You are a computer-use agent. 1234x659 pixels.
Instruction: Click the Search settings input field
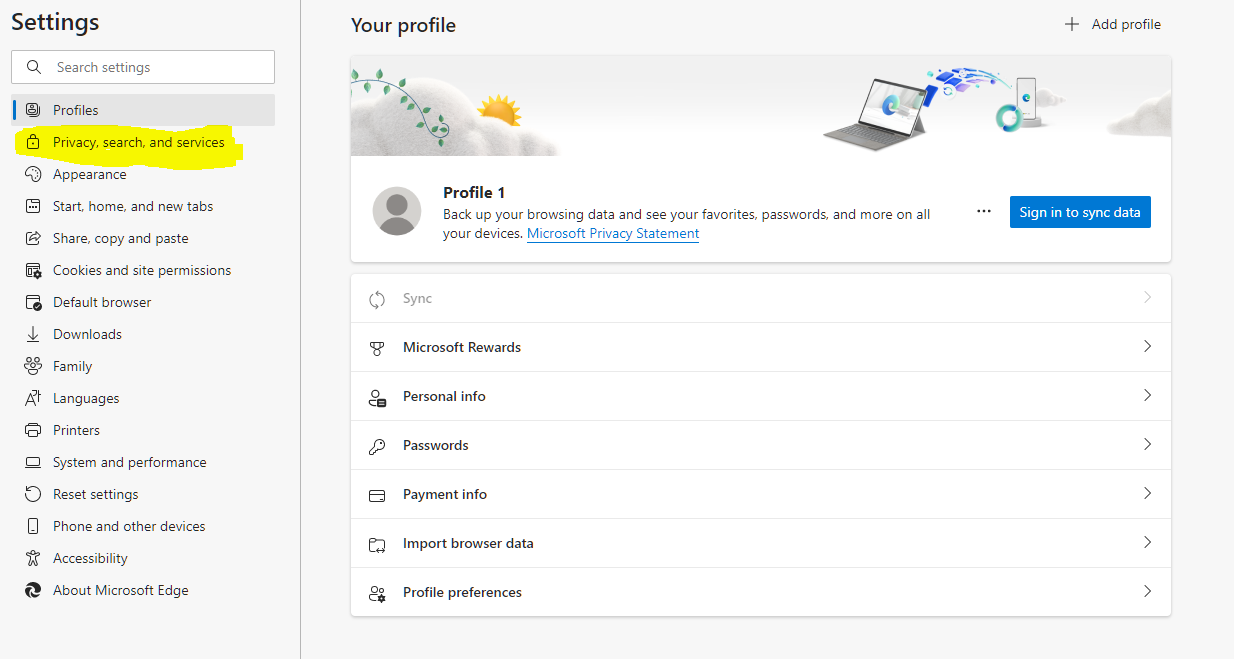point(143,67)
